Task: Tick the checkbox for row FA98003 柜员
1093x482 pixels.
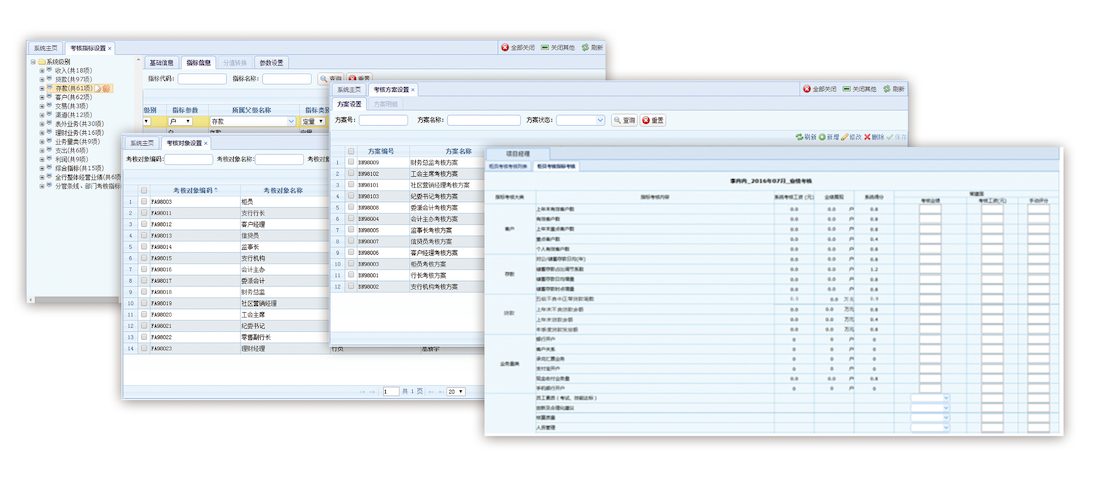Action: [144, 202]
